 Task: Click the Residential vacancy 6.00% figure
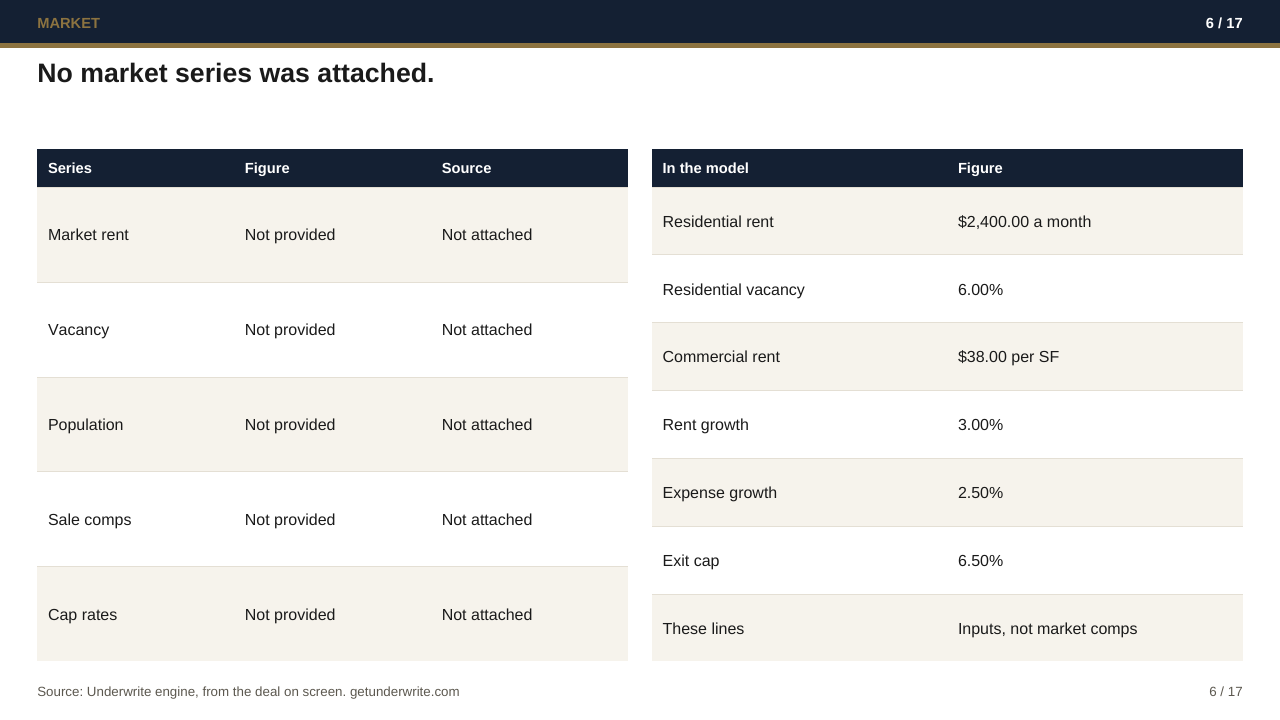tap(980, 290)
